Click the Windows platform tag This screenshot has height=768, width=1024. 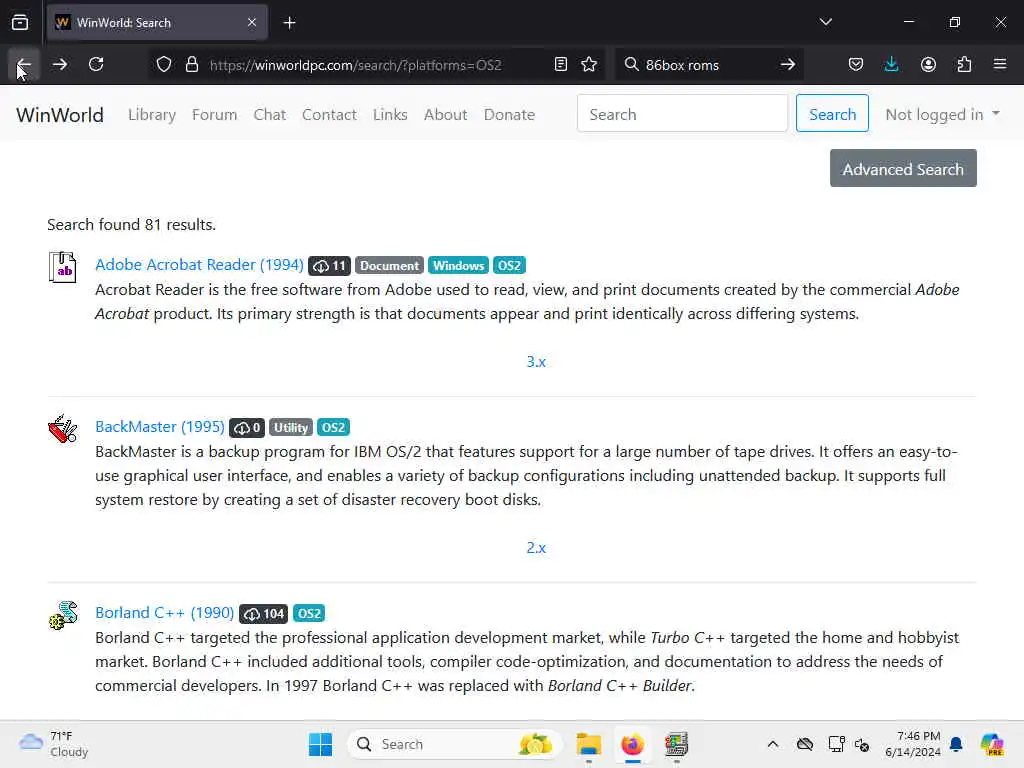(458, 266)
